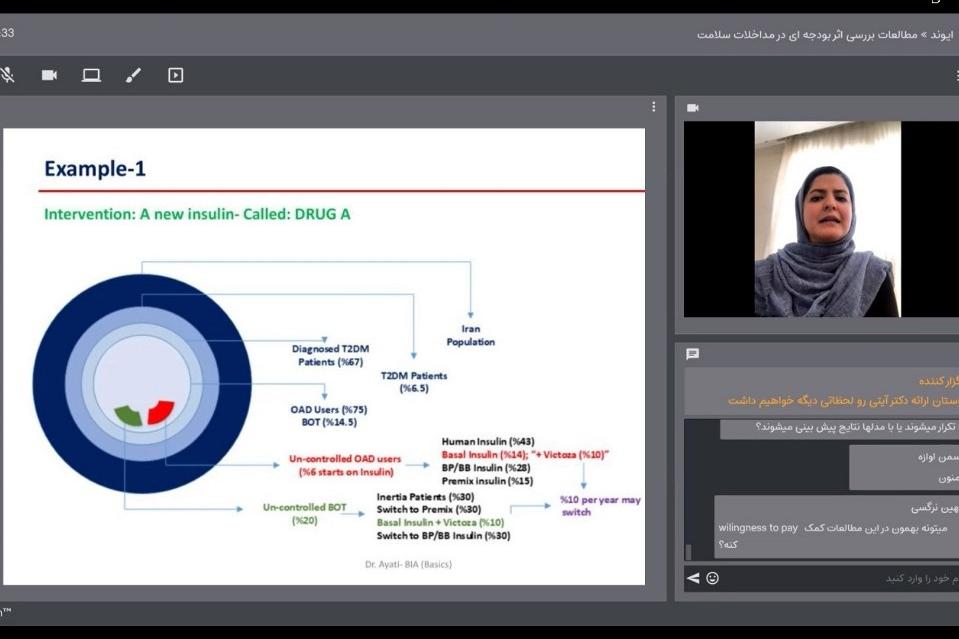This screenshot has height=639, width=959.
Task: Unmute the microphone in the toolbar
Action: pos(7,75)
